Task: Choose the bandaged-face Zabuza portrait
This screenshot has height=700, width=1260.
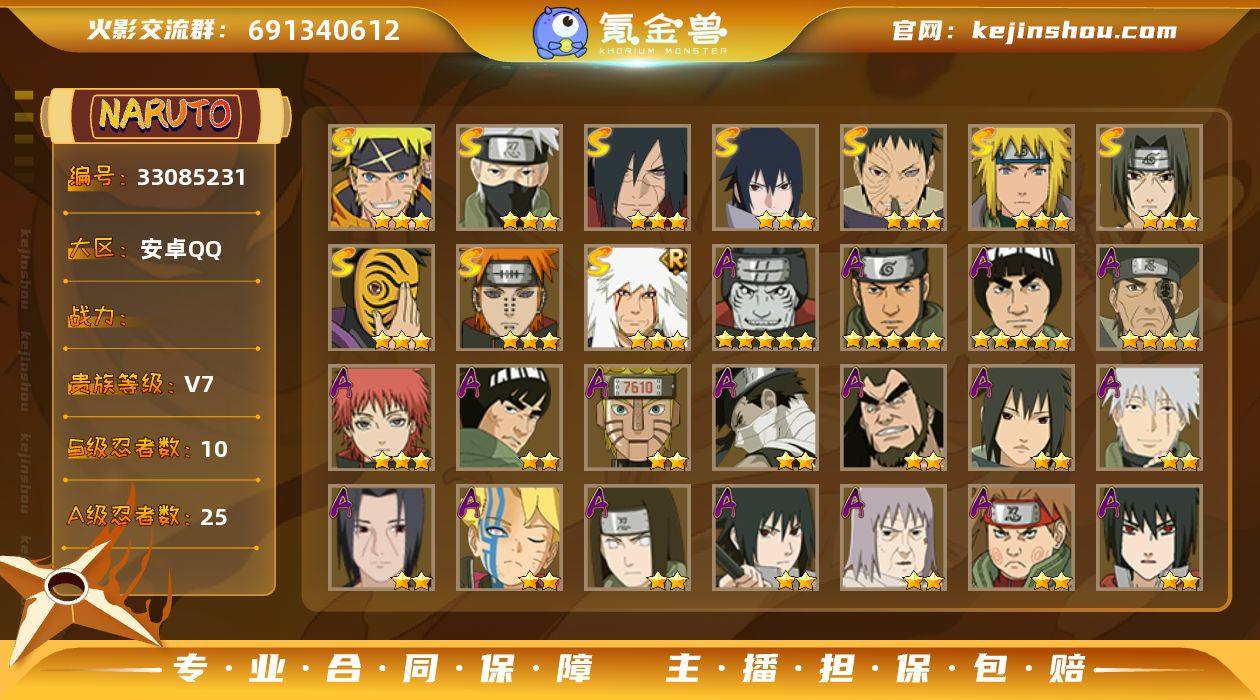Action: [765, 418]
